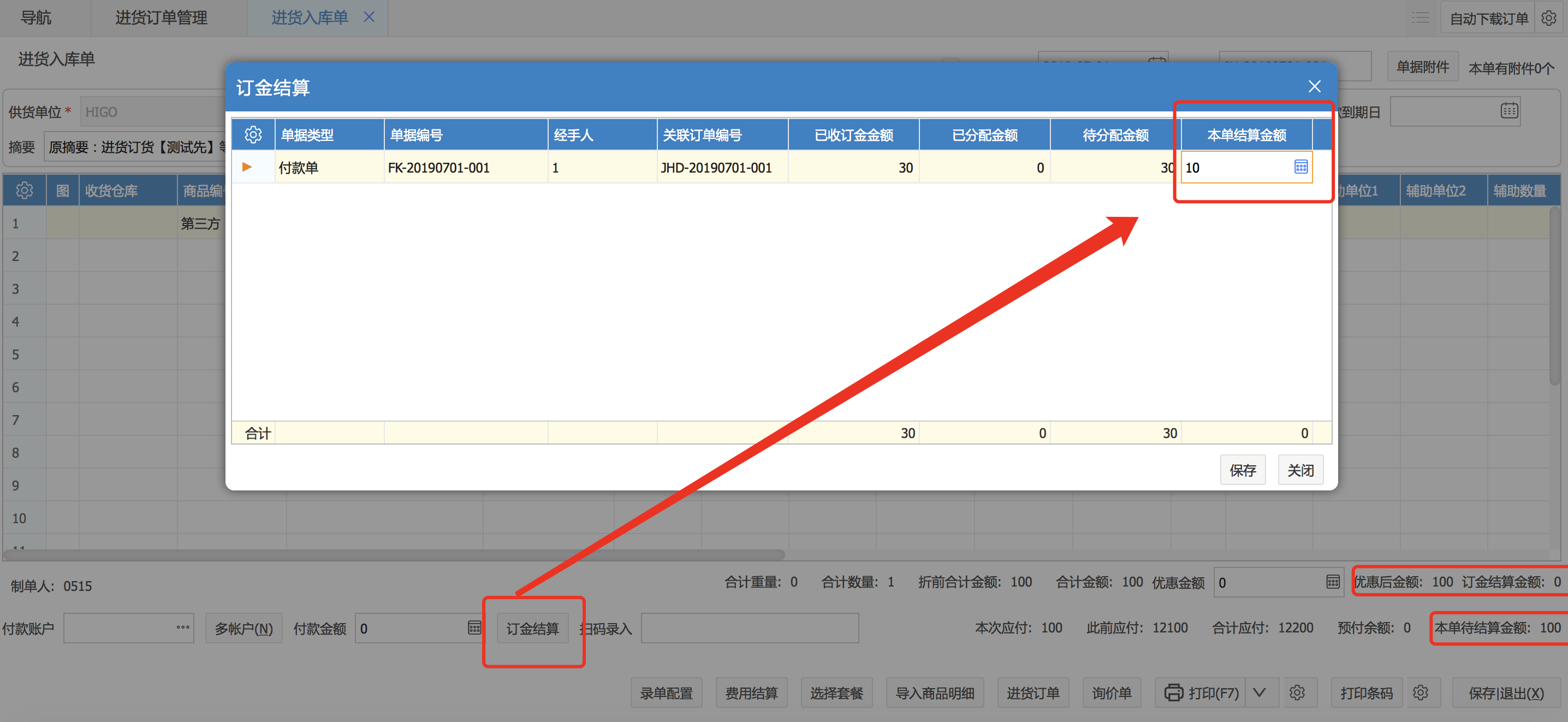Open the 付款账户 ellipsis selector
Image resolution: width=1568 pixels, height=722 pixels.
click(x=182, y=628)
